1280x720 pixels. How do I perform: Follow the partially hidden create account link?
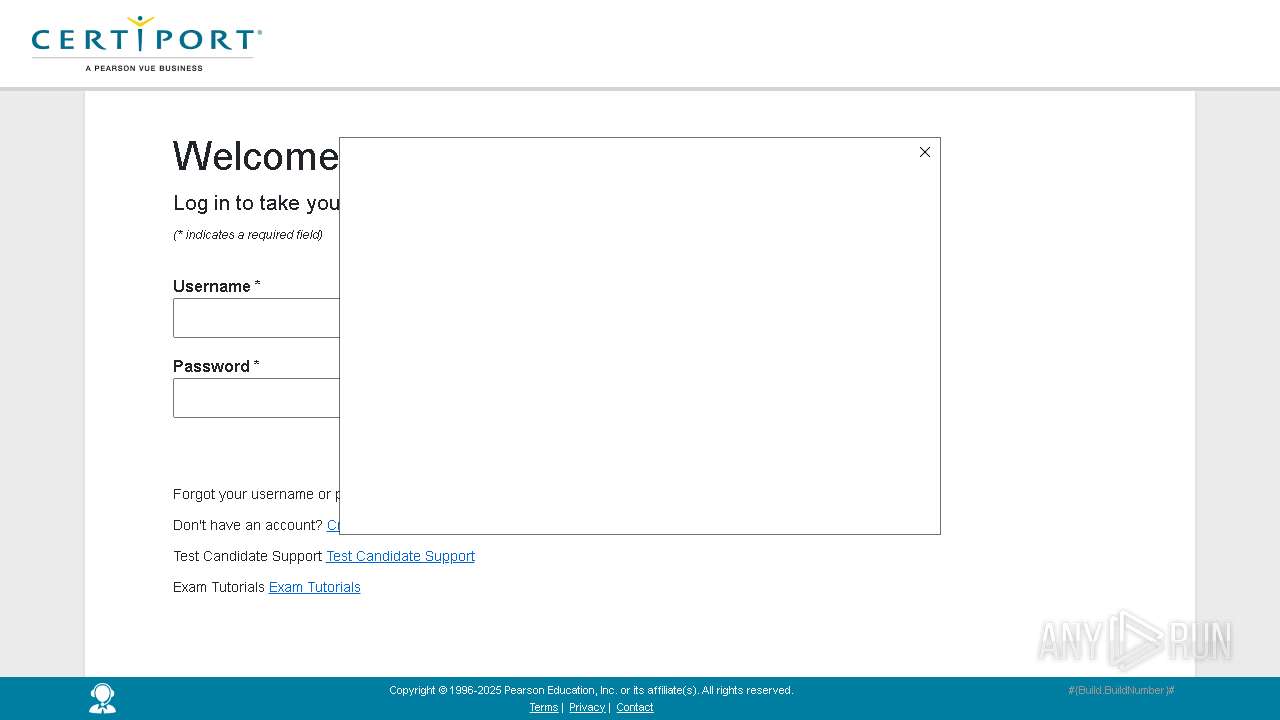(333, 525)
